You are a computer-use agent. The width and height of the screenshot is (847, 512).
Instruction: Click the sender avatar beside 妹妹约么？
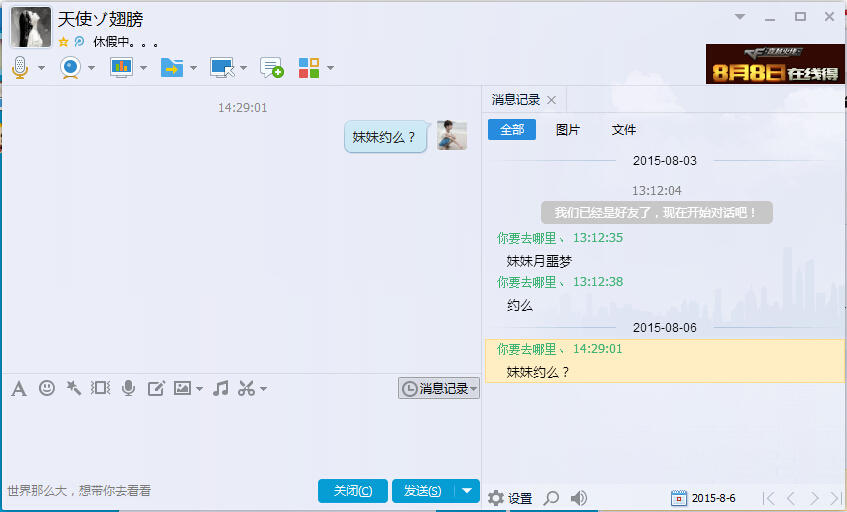[x=452, y=135]
